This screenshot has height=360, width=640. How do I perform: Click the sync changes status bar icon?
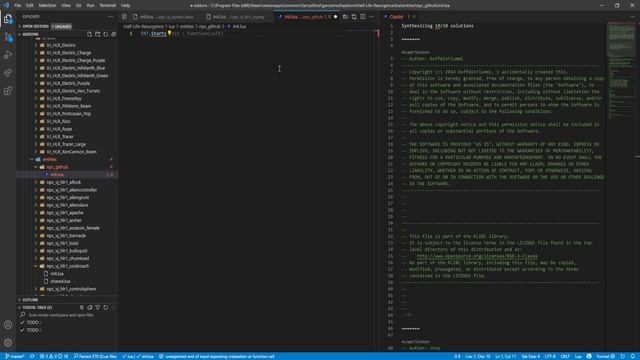tap(32, 356)
